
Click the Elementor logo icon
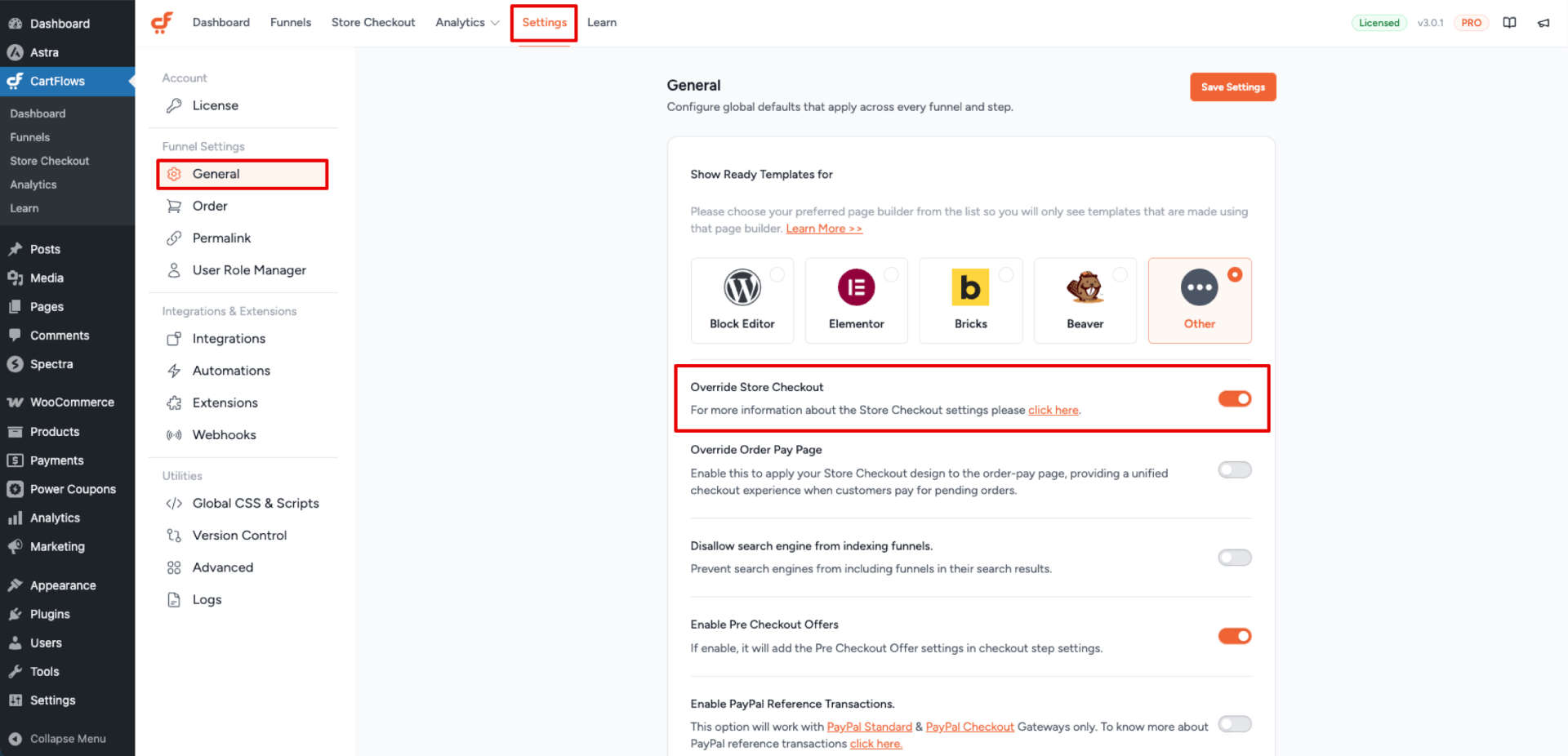pyautogui.click(x=857, y=287)
